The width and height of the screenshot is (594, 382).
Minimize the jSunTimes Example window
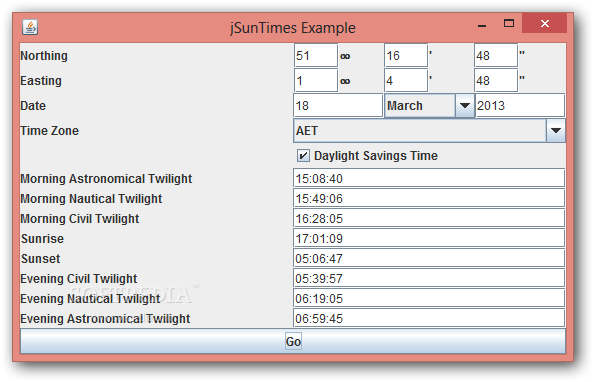click(482, 26)
